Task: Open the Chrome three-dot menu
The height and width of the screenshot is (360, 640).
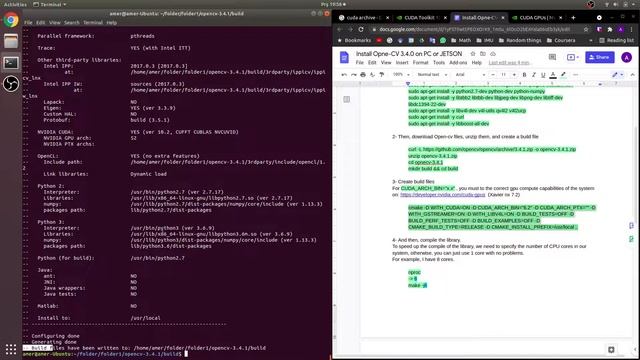Action: tap(631, 29)
